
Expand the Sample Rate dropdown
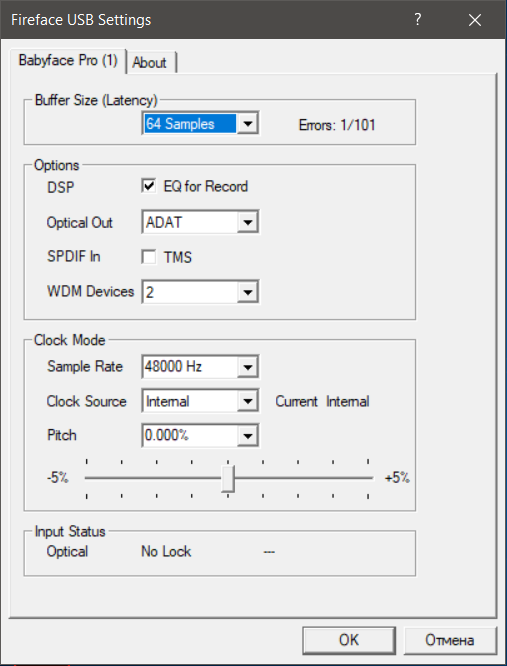[x=248, y=367]
